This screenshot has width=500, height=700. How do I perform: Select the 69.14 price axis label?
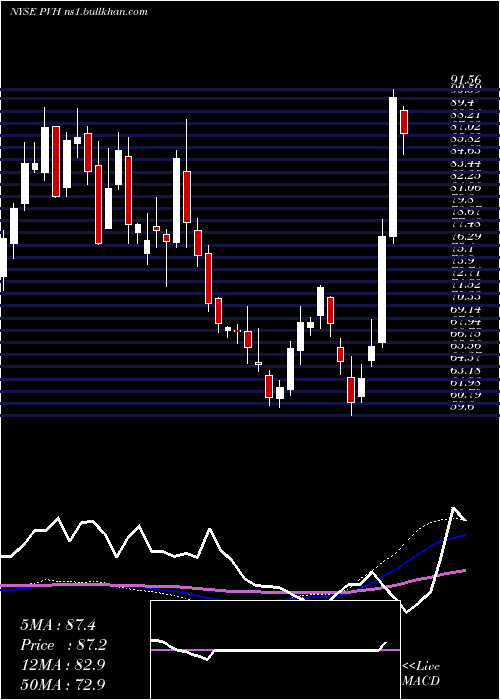coord(465,309)
